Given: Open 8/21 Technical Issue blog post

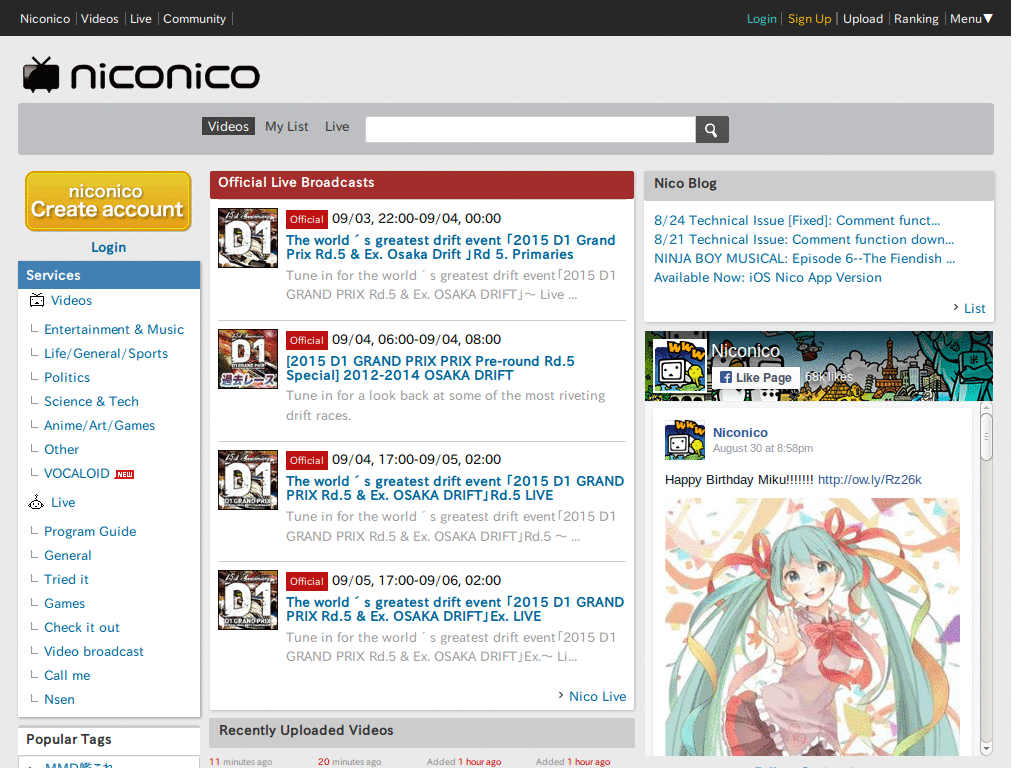Looking at the screenshot, I should pos(804,240).
